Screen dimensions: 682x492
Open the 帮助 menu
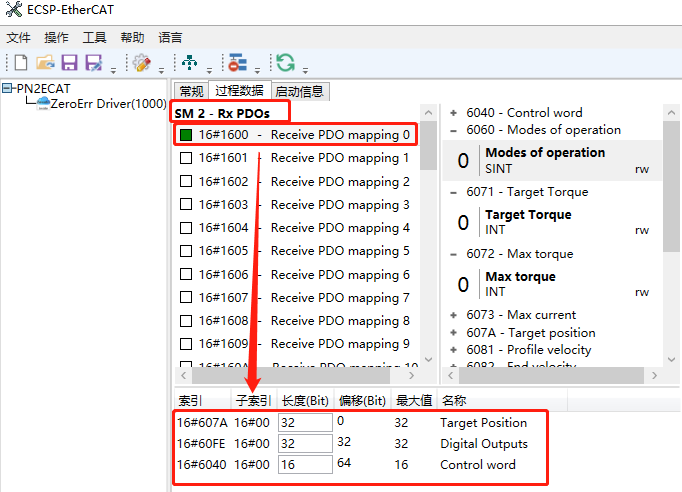pos(132,38)
